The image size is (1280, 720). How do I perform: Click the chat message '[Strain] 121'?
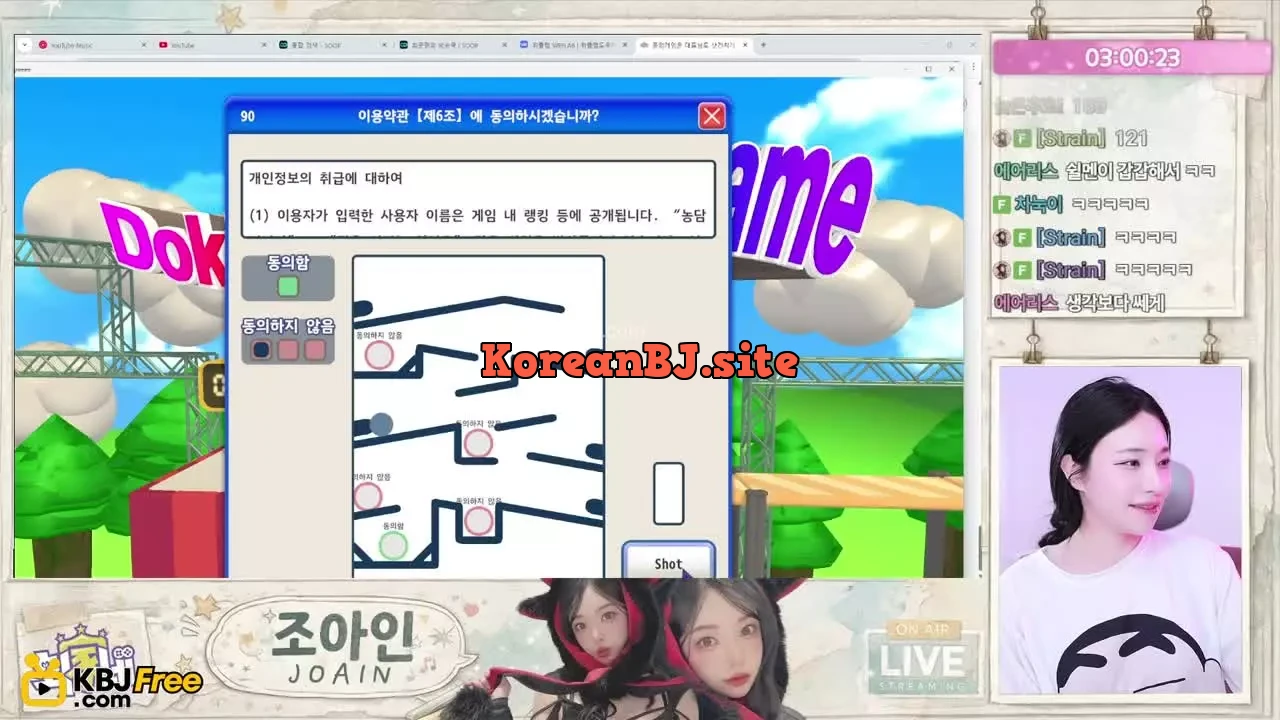click(x=1071, y=139)
